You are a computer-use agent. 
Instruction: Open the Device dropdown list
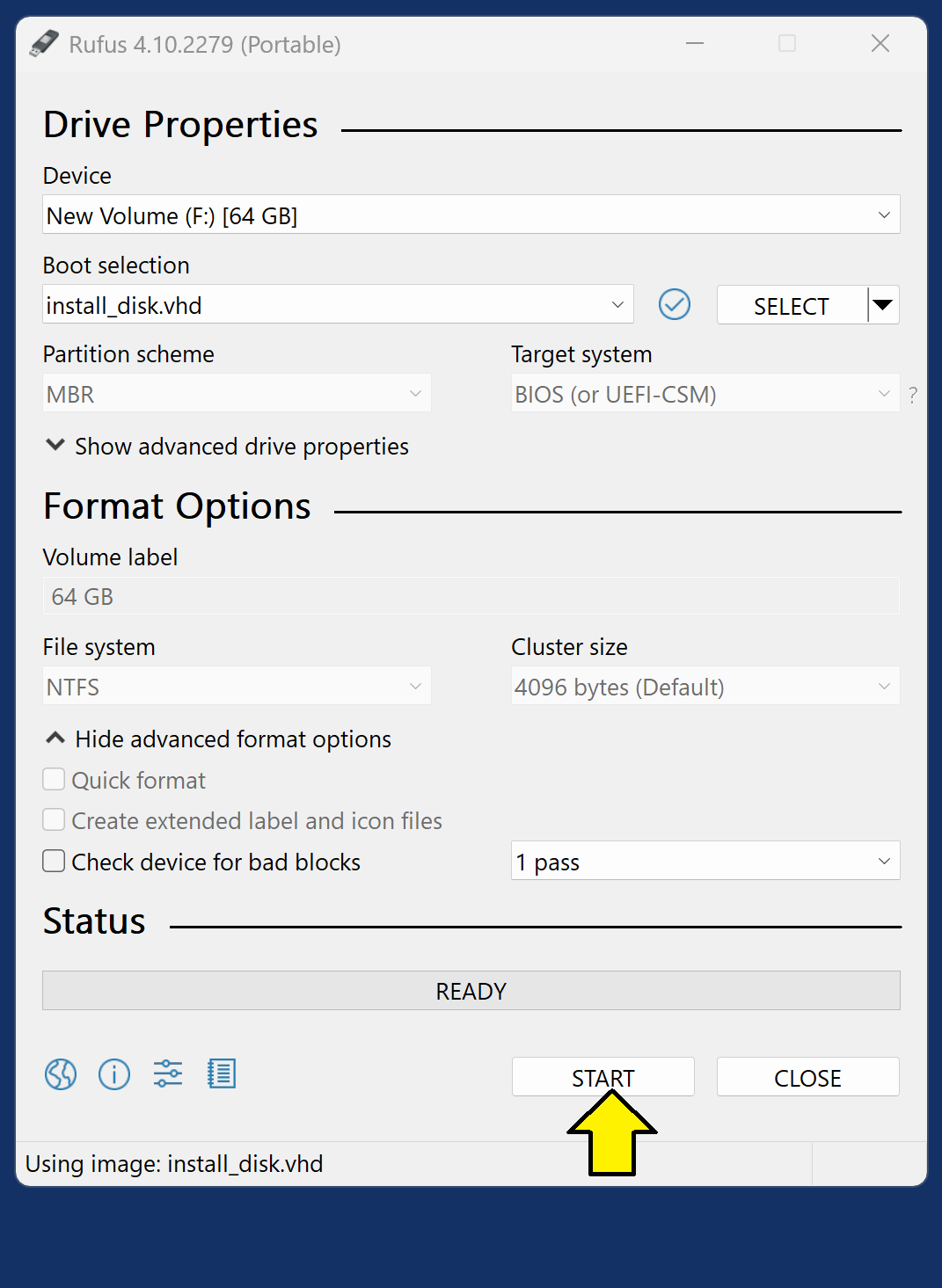point(471,215)
